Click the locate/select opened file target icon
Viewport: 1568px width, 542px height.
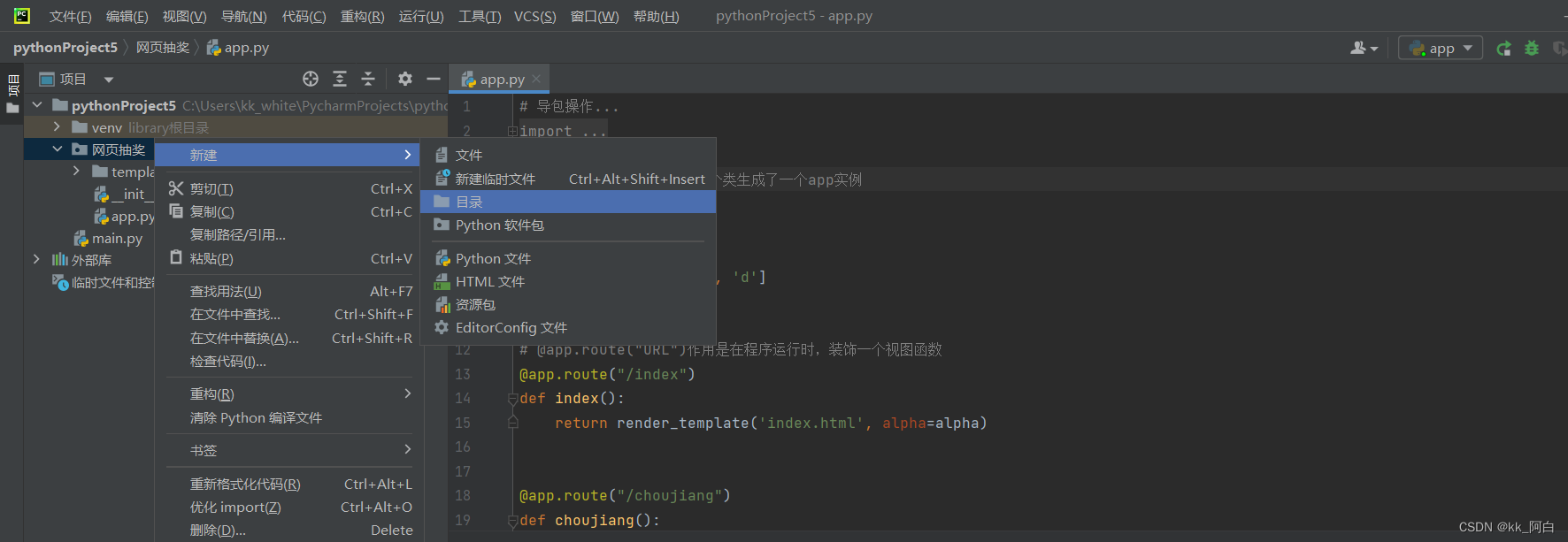pyautogui.click(x=311, y=79)
